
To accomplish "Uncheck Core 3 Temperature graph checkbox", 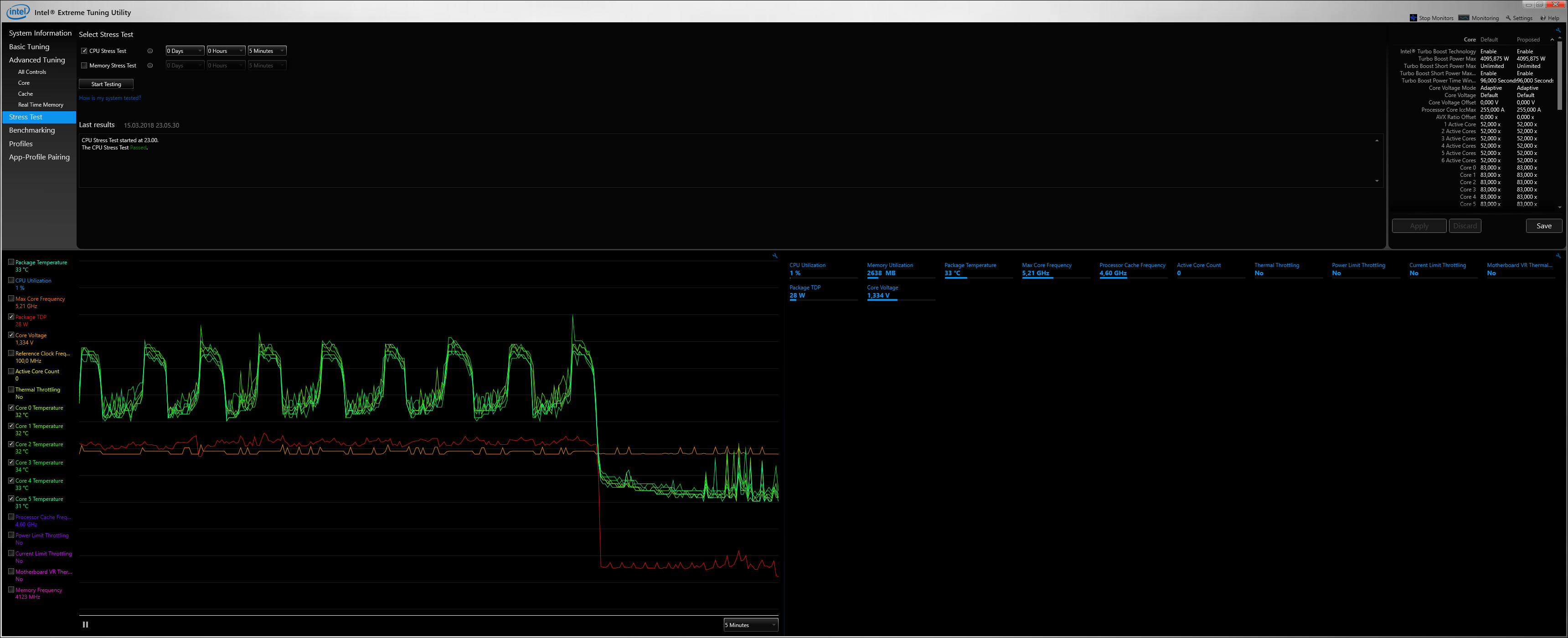I will click(x=11, y=462).
